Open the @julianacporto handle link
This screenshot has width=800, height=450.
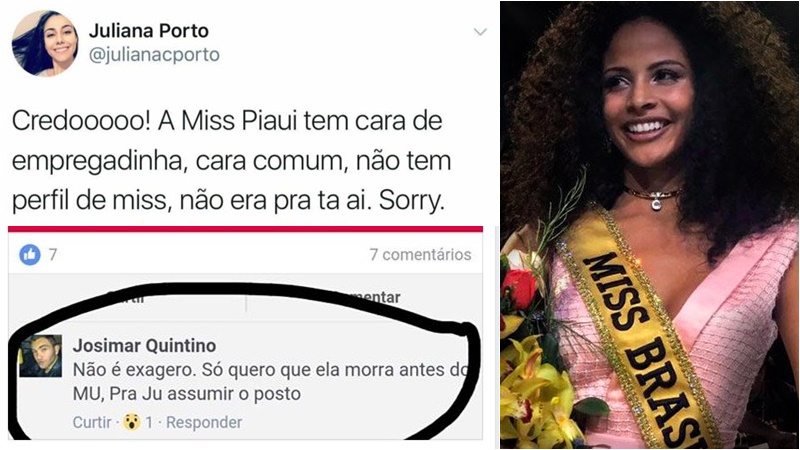click(154, 55)
